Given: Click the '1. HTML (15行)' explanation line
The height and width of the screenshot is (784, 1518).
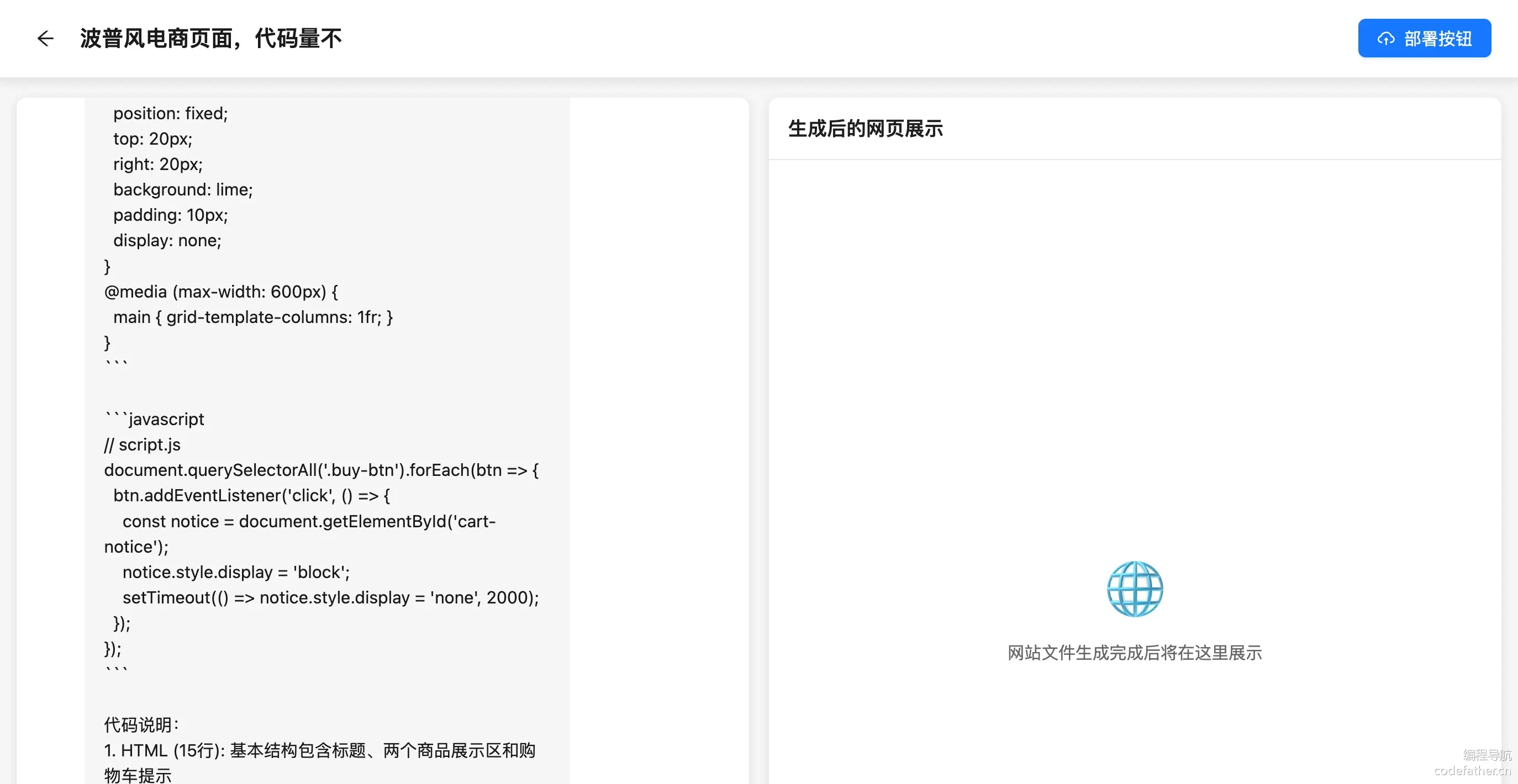Looking at the screenshot, I should point(320,750).
